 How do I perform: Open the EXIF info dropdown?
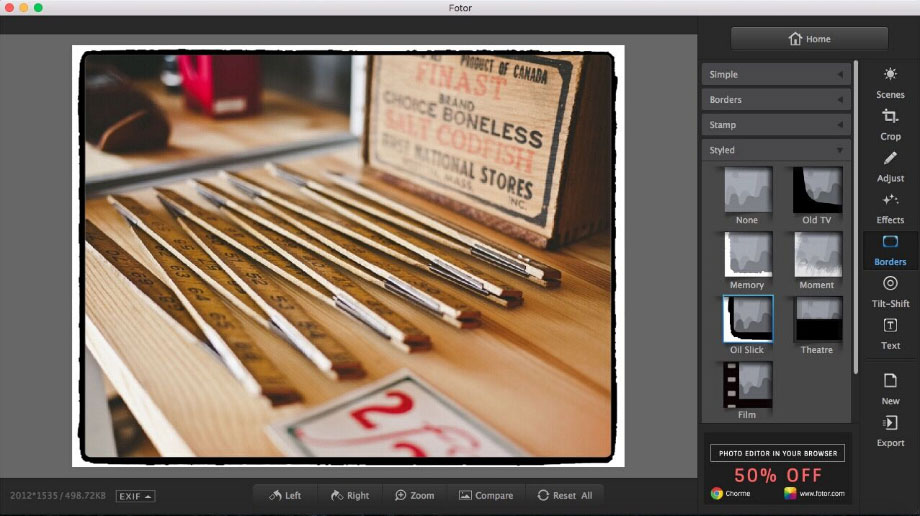135,496
